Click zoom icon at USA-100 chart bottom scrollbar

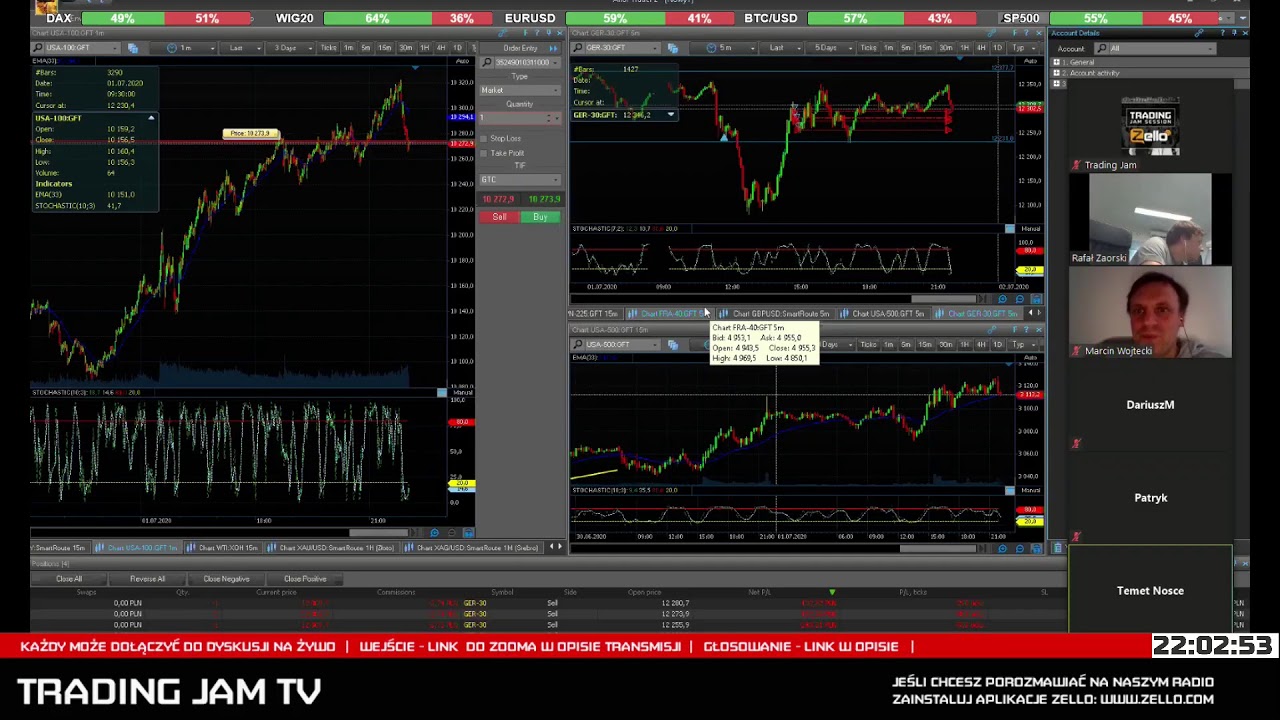point(434,533)
